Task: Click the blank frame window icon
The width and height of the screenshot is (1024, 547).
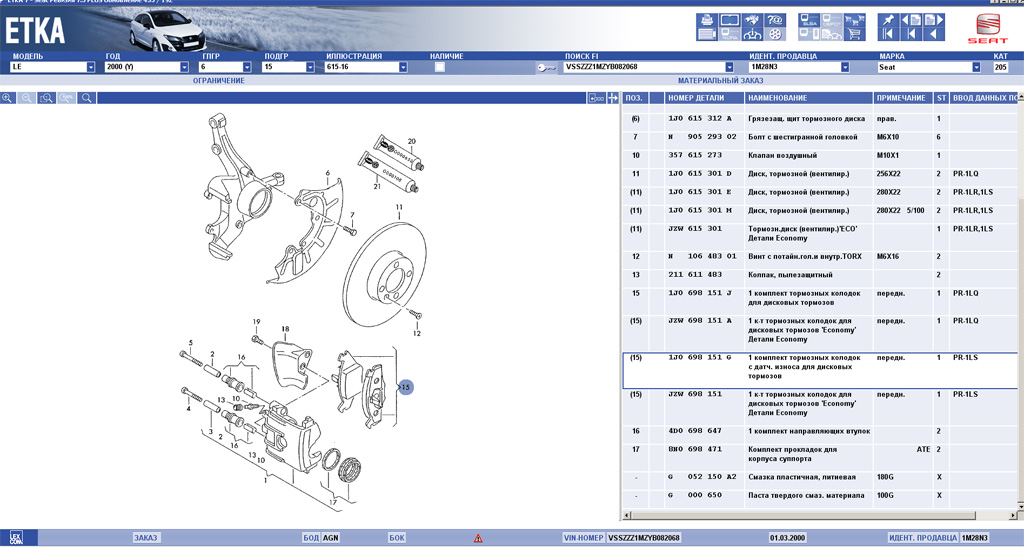Action: pos(729,20)
